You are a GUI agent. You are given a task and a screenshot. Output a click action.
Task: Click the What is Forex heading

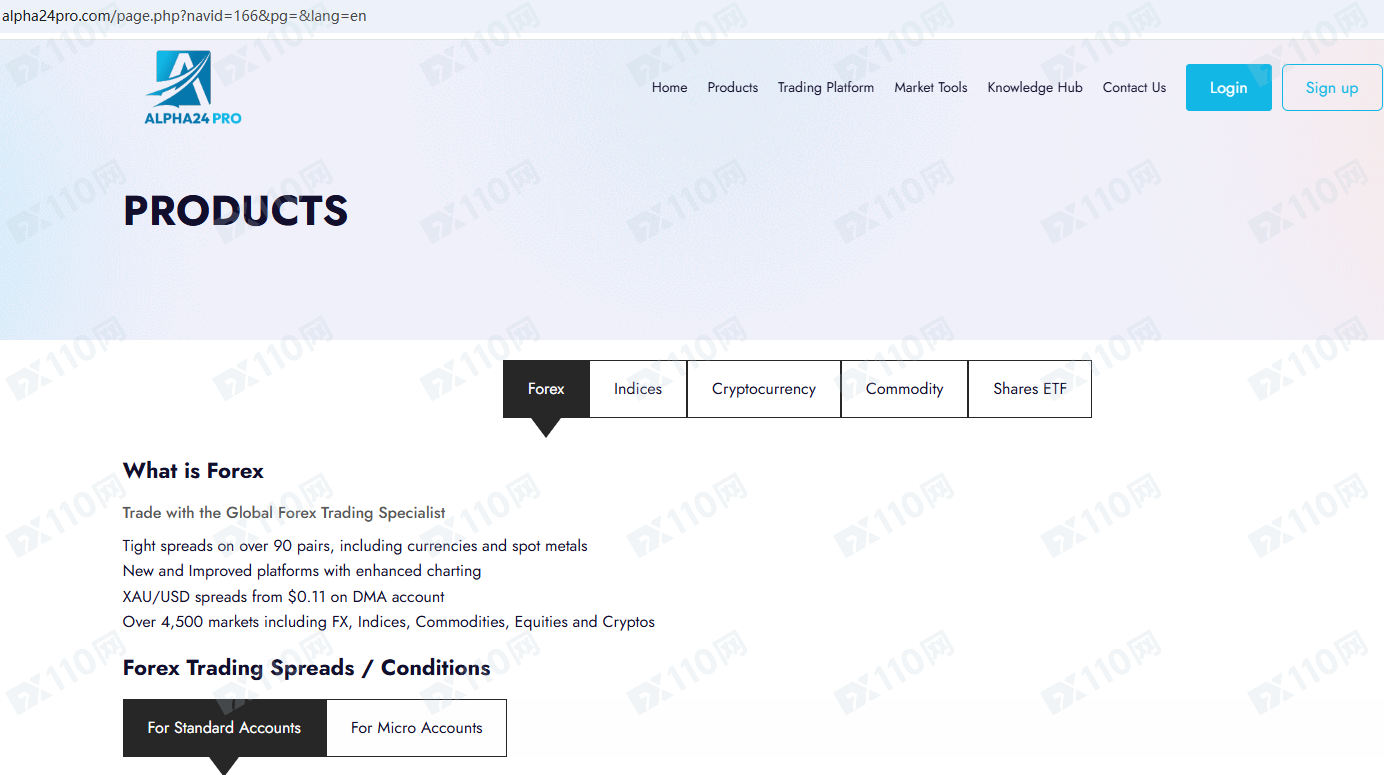click(193, 471)
